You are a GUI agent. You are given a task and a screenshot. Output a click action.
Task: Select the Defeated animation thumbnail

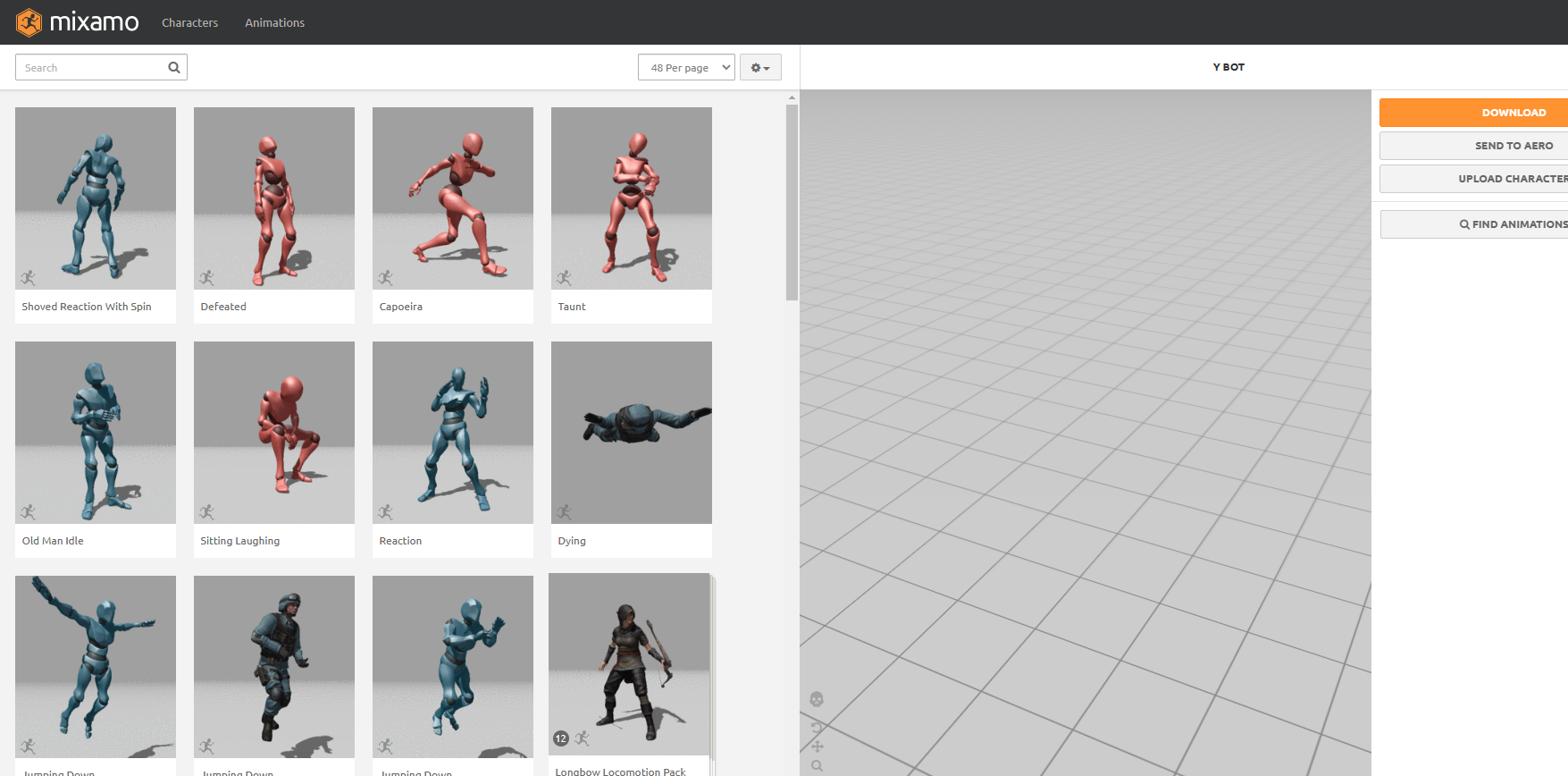point(274,198)
